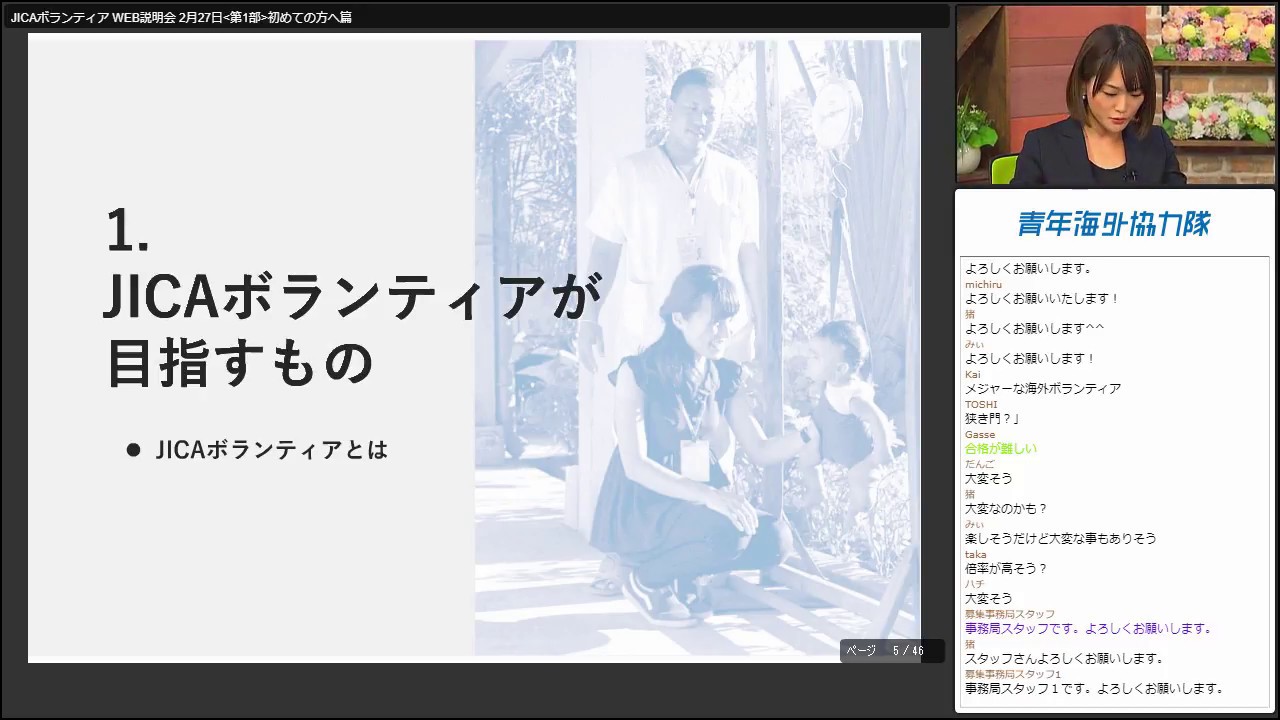Image resolution: width=1280 pixels, height=720 pixels.
Task: Click the video title JICAボランティア WEB説明会
Action: click(181, 17)
